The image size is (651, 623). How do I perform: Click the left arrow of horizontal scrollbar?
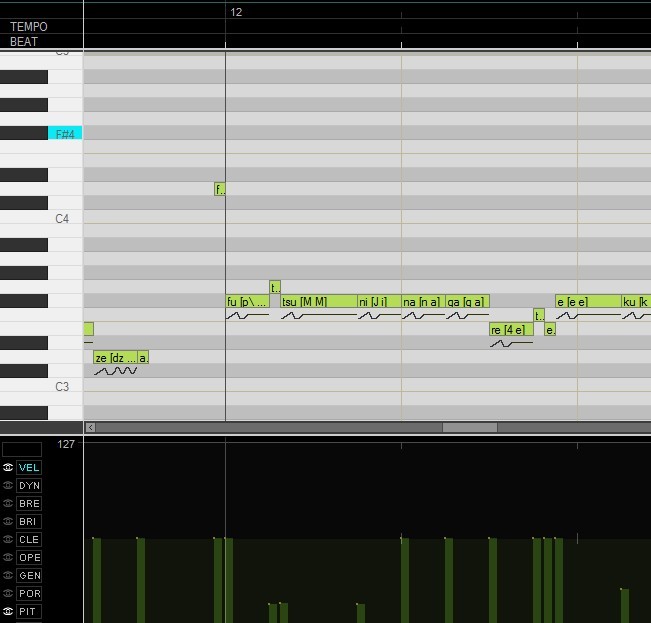coord(91,427)
